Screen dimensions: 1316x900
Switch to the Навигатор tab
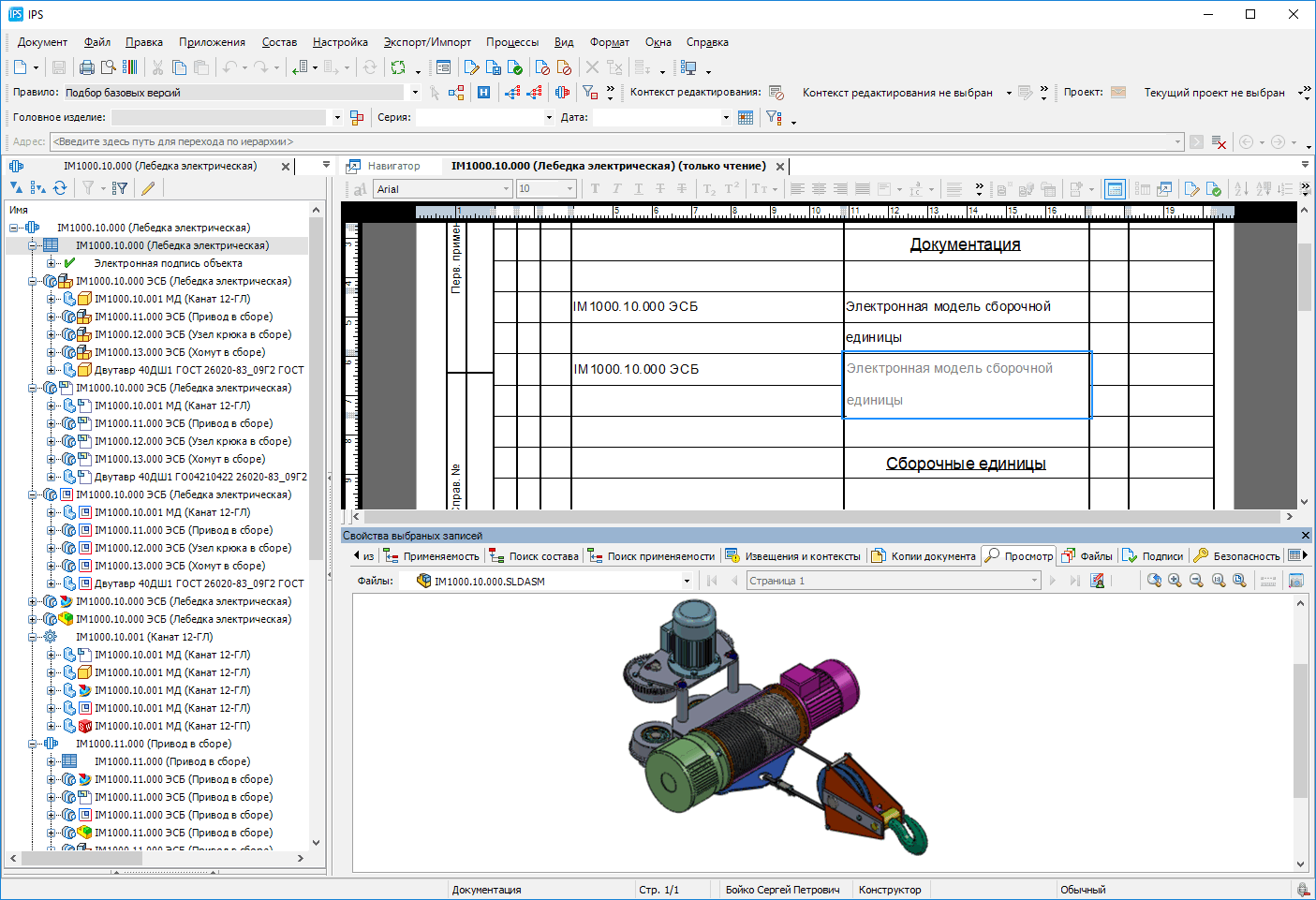[393, 166]
